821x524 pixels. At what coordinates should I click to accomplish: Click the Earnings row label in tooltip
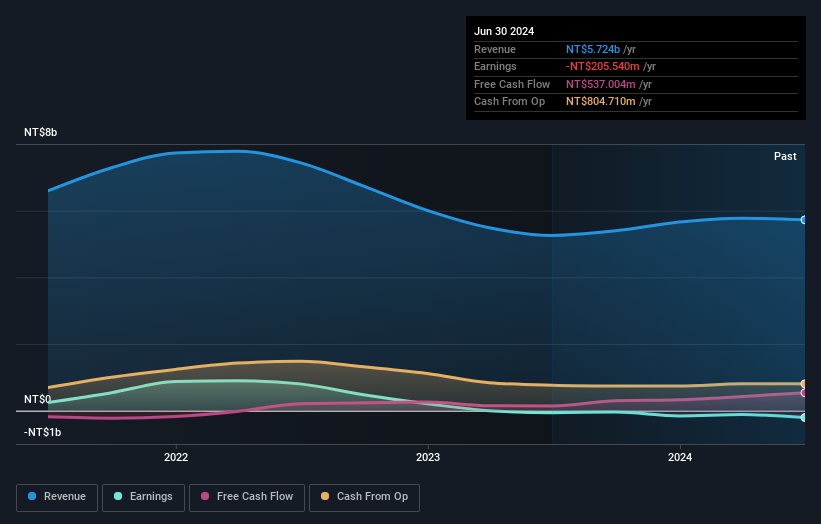(x=495, y=66)
